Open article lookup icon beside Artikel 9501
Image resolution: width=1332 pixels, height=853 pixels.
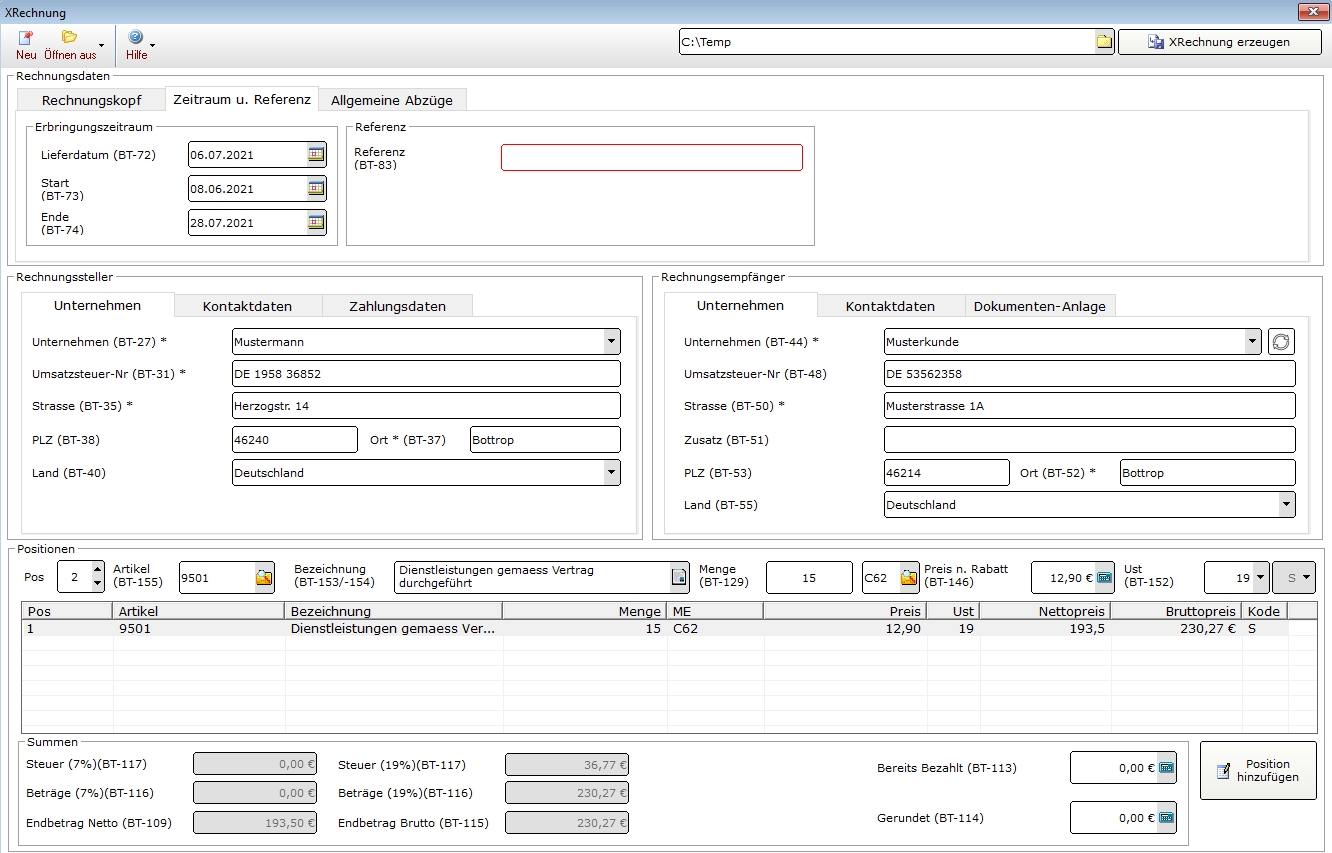[264, 578]
